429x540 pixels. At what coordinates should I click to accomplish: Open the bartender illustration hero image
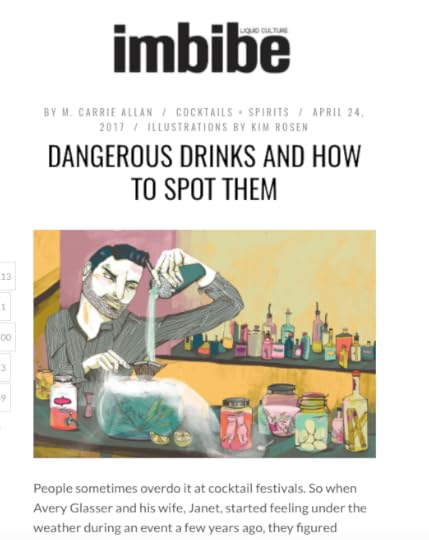coord(205,344)
